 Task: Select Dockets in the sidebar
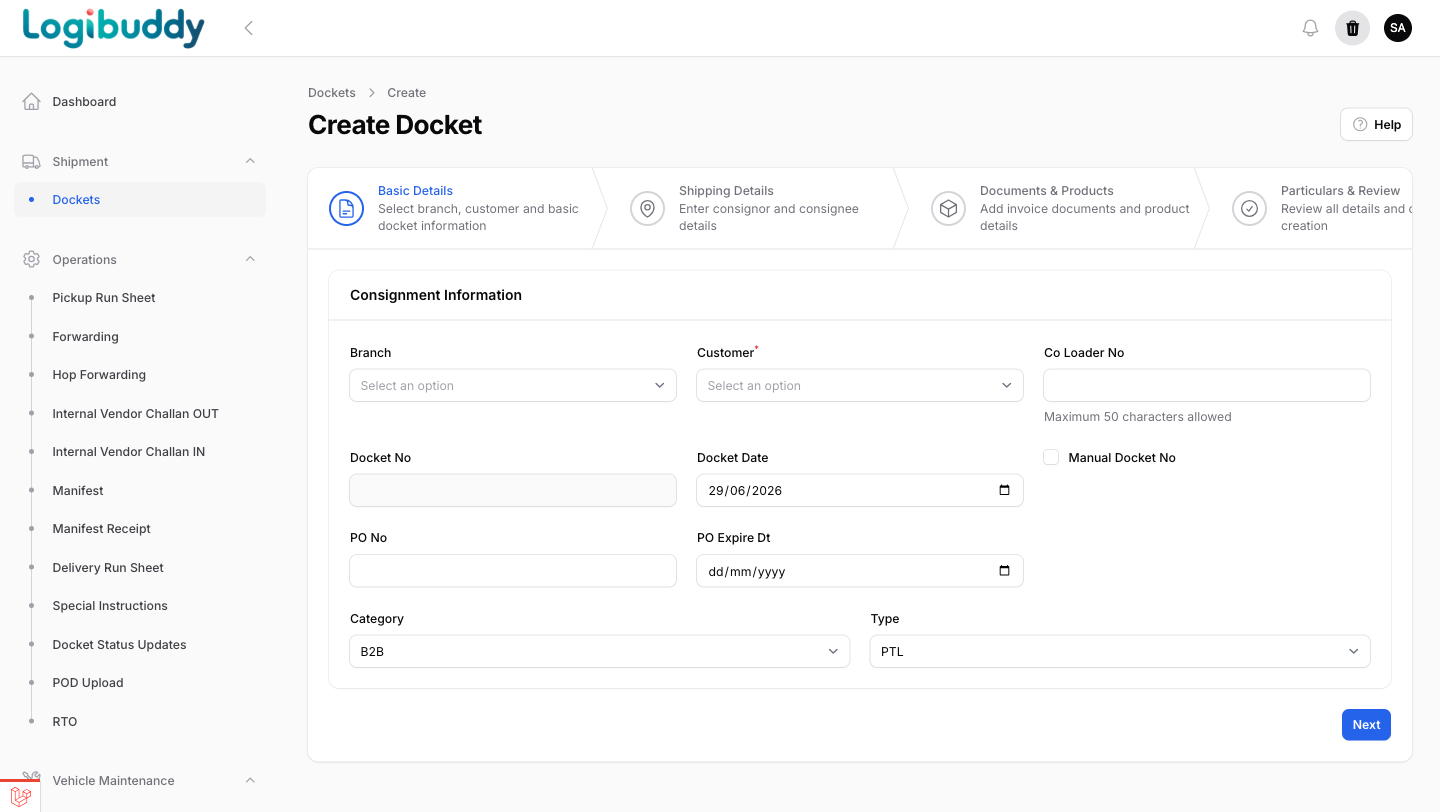tap(140, 200)
